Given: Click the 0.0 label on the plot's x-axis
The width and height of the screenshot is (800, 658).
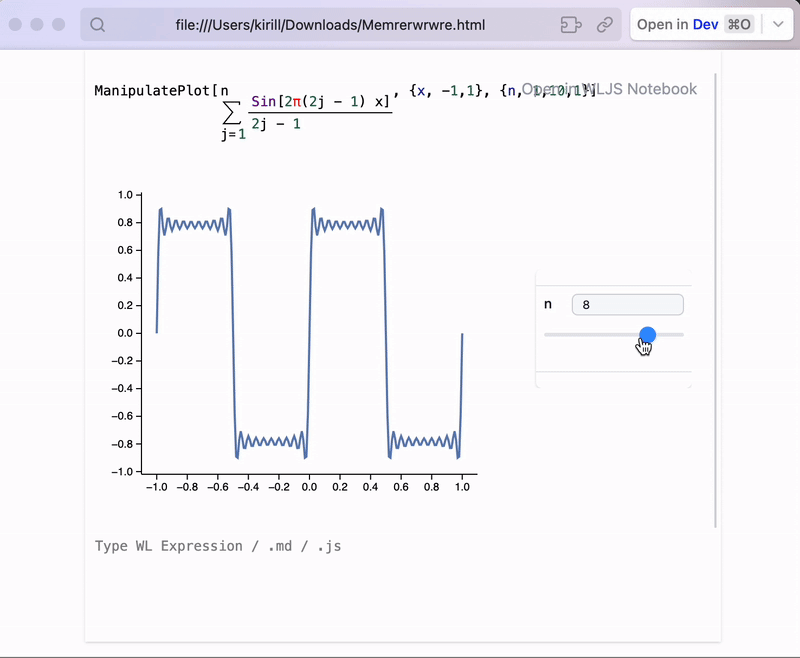Looking at the screenshot, I should [309, 488].
